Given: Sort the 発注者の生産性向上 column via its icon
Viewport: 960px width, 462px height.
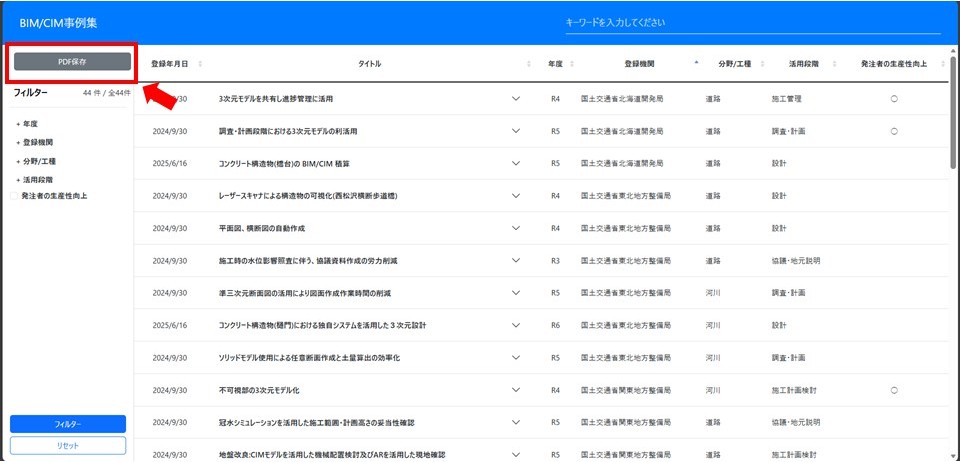Looking at the screenshot, I should pyautogui.click(x=938, y=64).
